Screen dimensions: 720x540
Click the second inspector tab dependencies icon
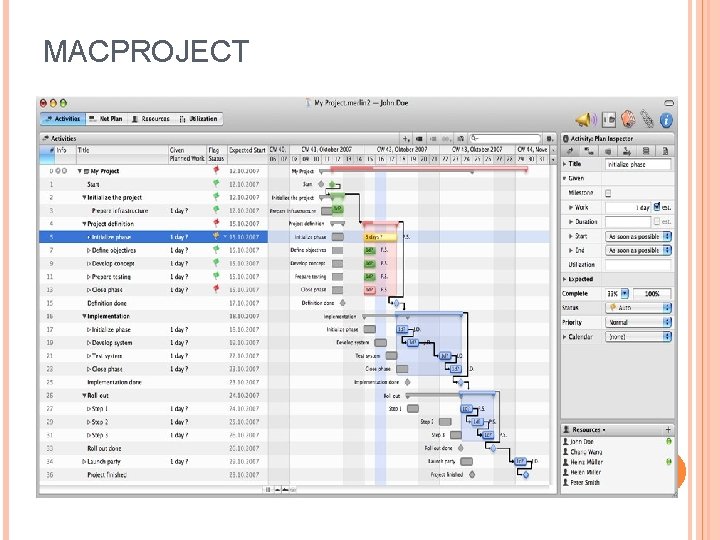(x=589, y=151)
